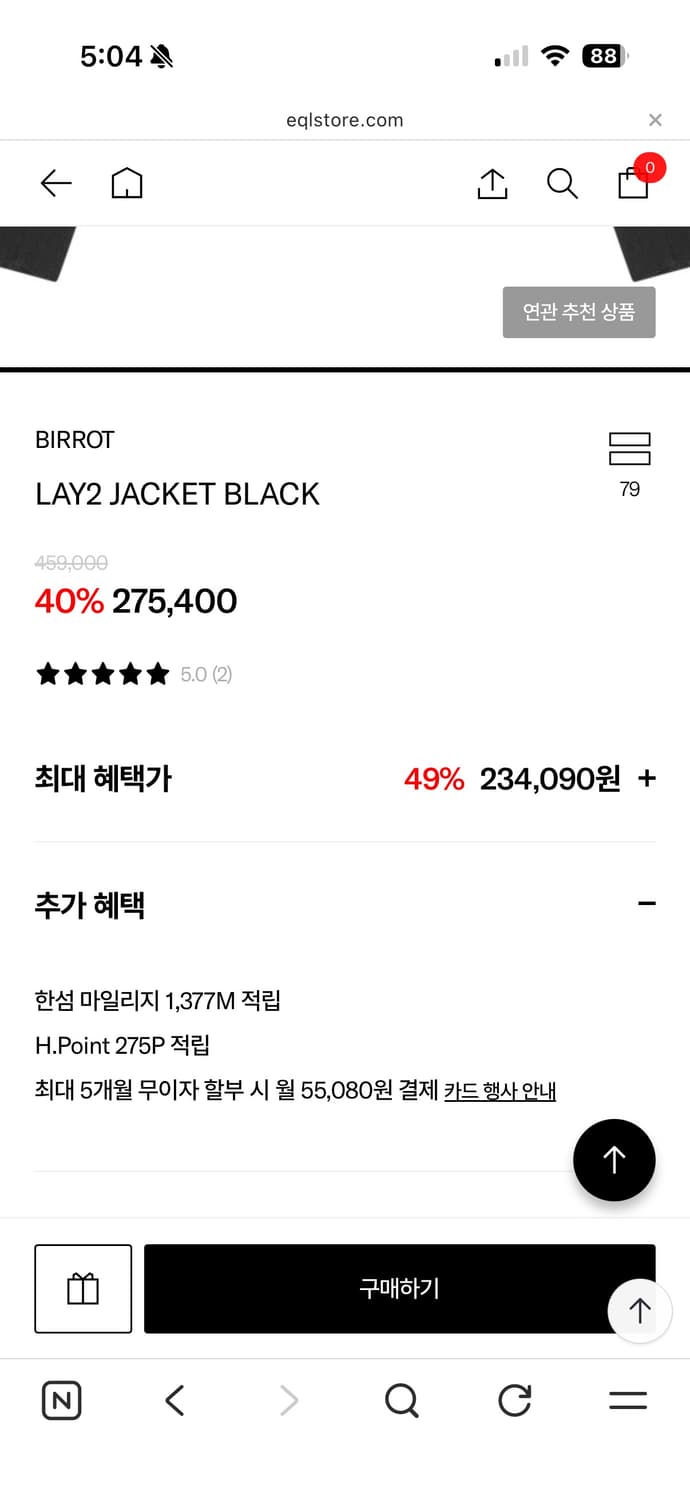The width and height of the screenshot is (690, 1500).
Task: Tap the browser back chevron at bottom
Action: click(x=174, y=1400)
